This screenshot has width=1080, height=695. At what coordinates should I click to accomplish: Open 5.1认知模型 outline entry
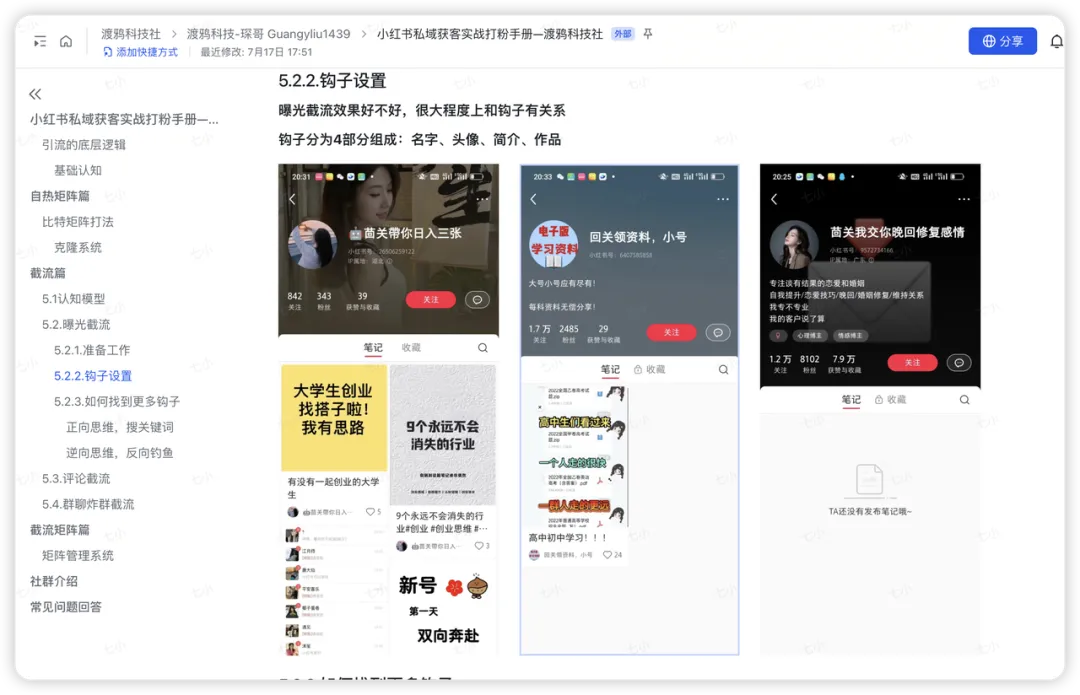[x=74, y=298]
